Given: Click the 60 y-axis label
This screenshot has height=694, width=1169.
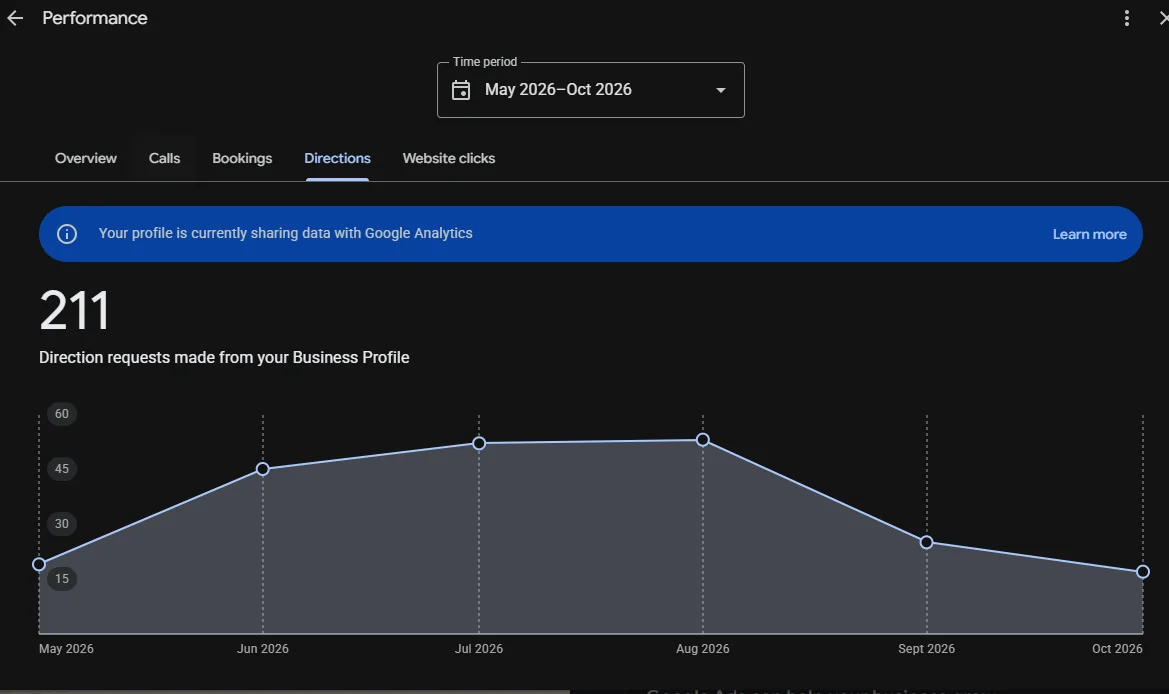Looking at the screenshot, I should click(x=62, y=414).
